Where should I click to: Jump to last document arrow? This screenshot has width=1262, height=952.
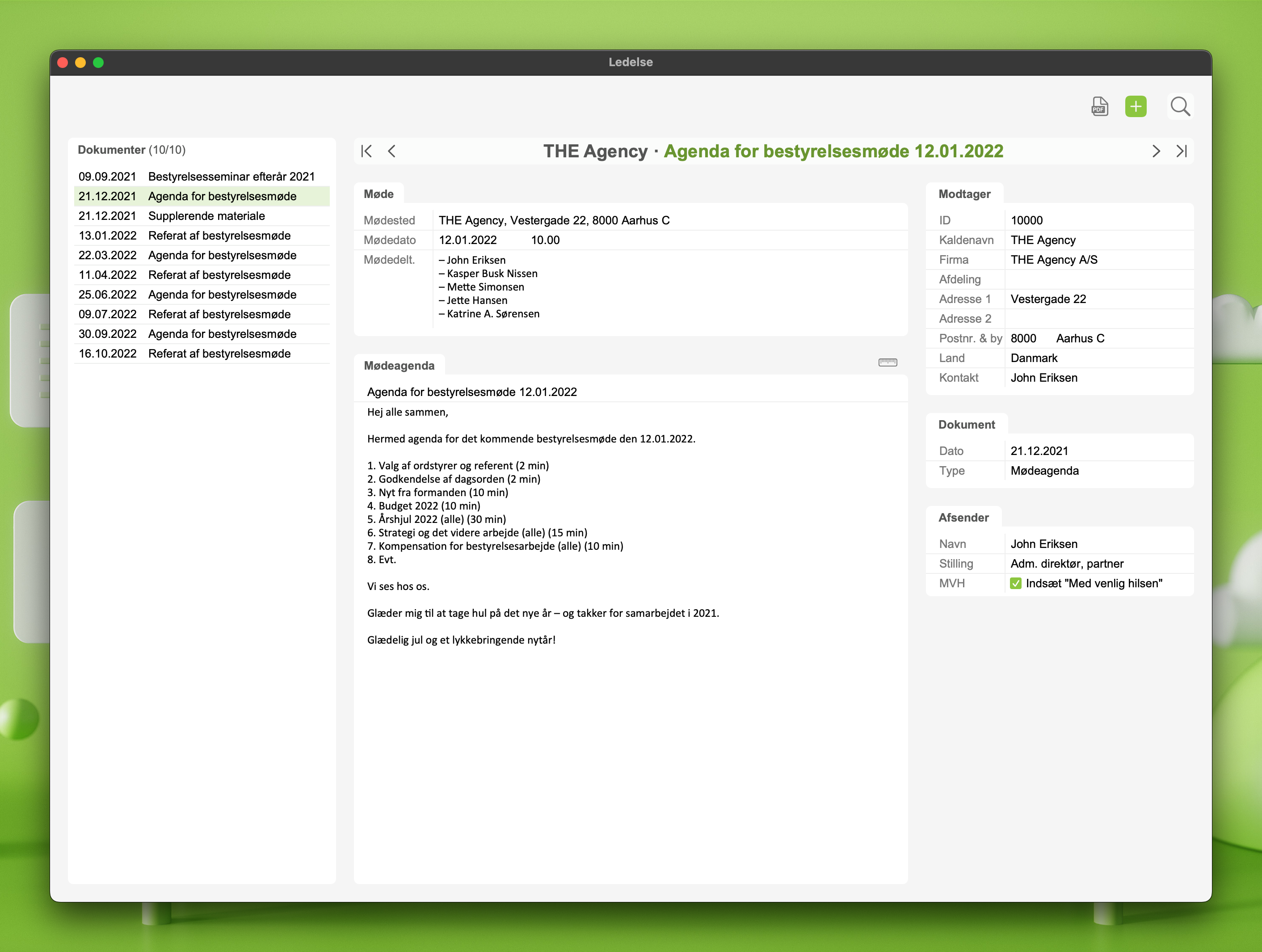(1182, 151)
